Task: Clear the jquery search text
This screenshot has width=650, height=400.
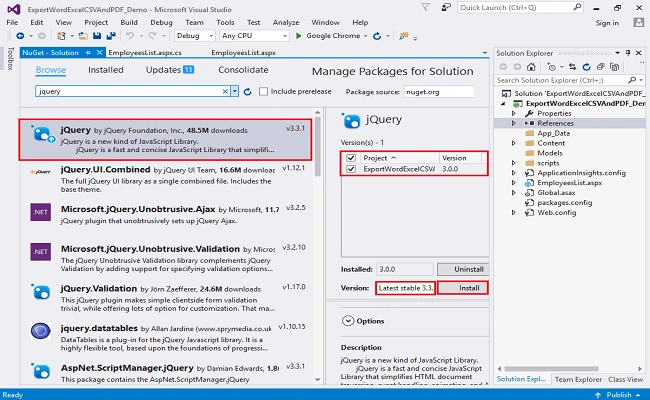Action: click(x=225, y=92)
